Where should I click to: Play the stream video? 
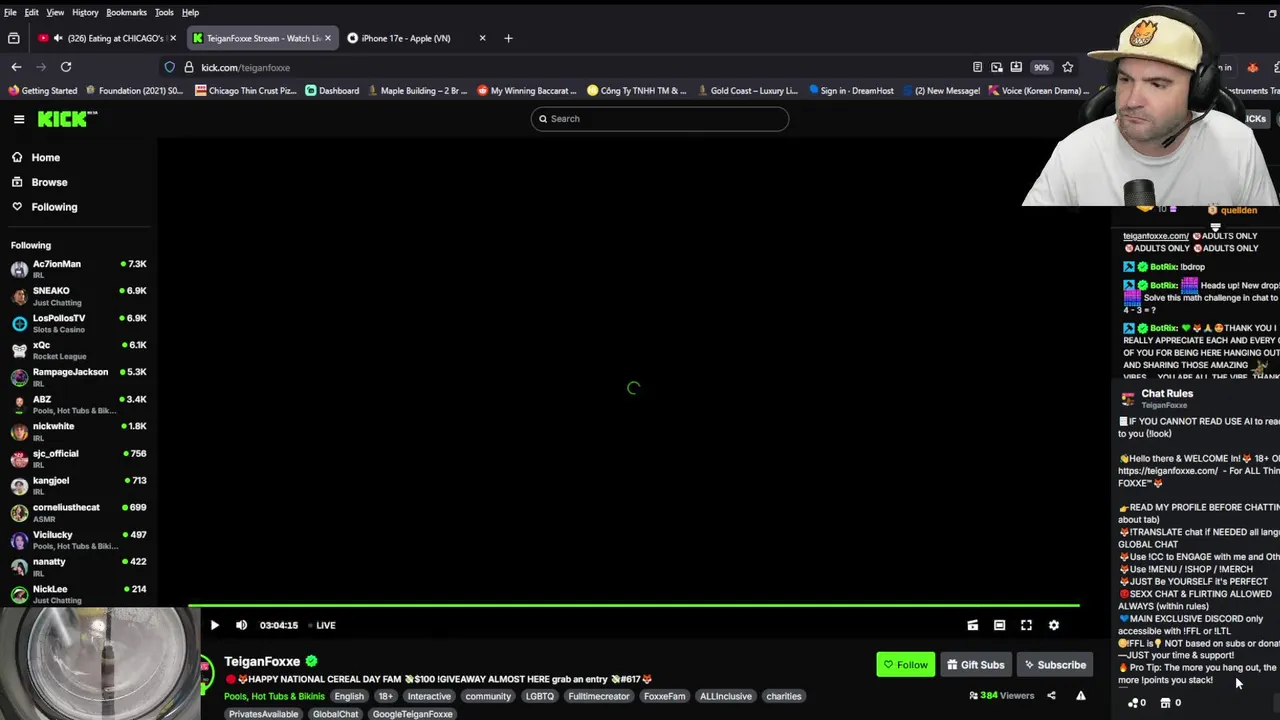point(214,625)
